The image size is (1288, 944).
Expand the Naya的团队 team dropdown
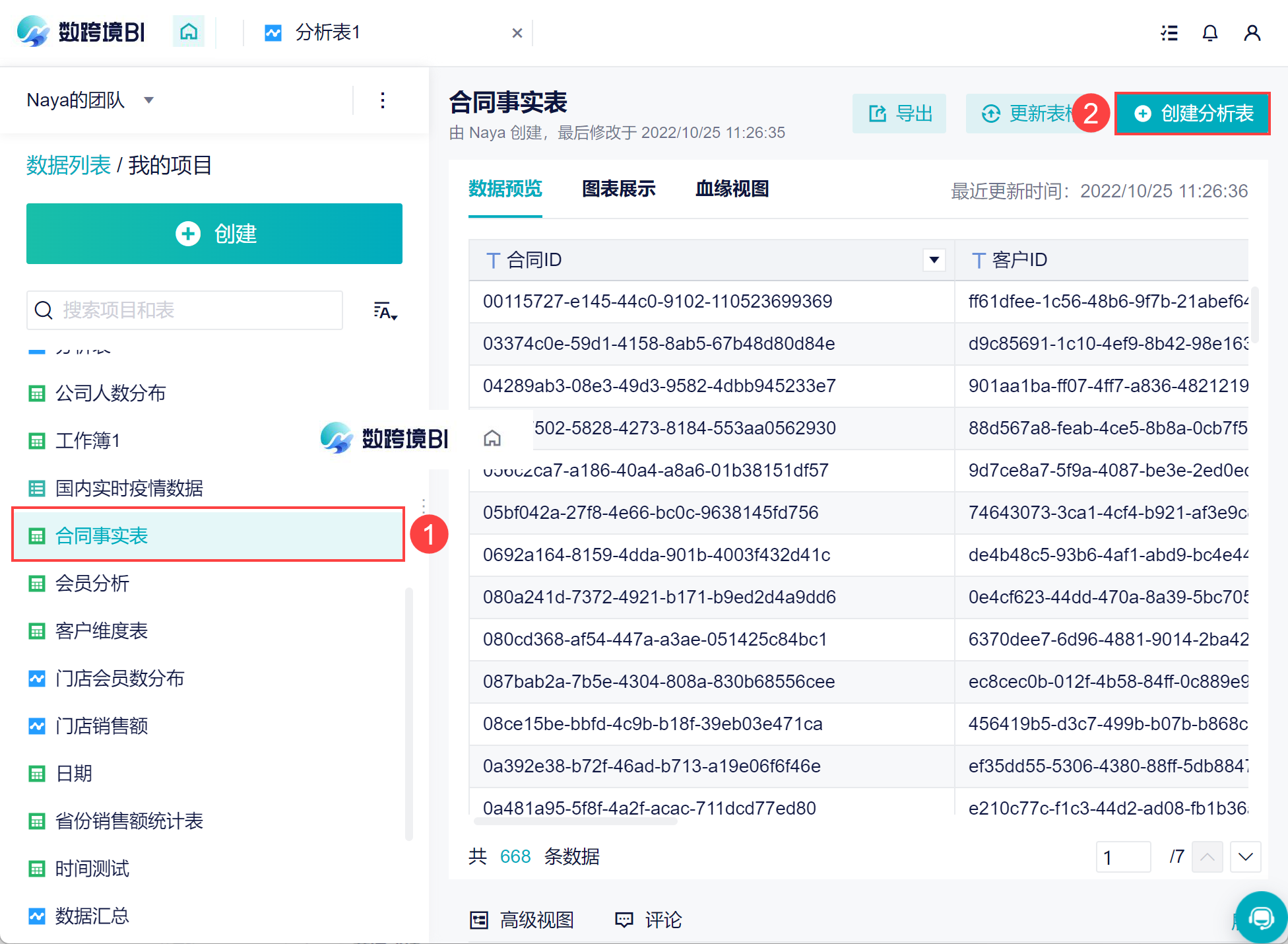(x=149, y=100)
